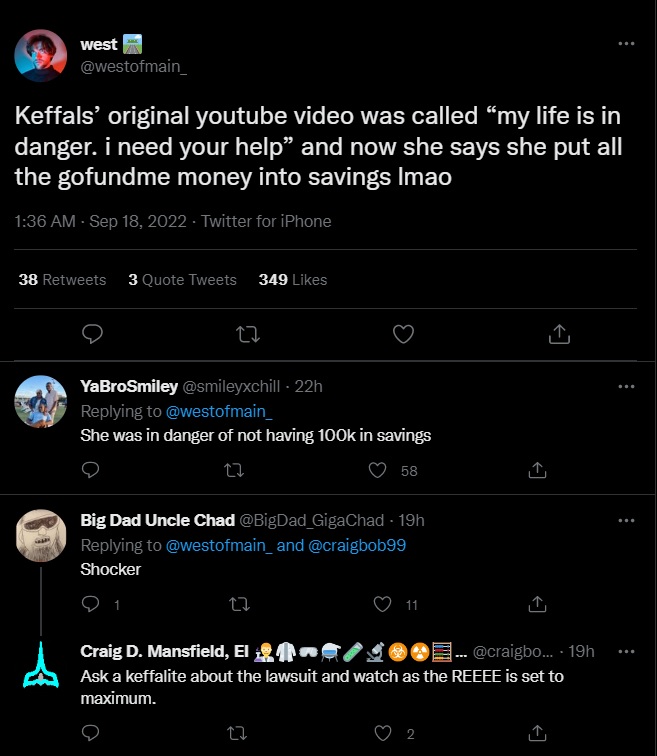This screenshot has width=657, height=756.
Task: Open west's profile picture
Action: [41, 56]
